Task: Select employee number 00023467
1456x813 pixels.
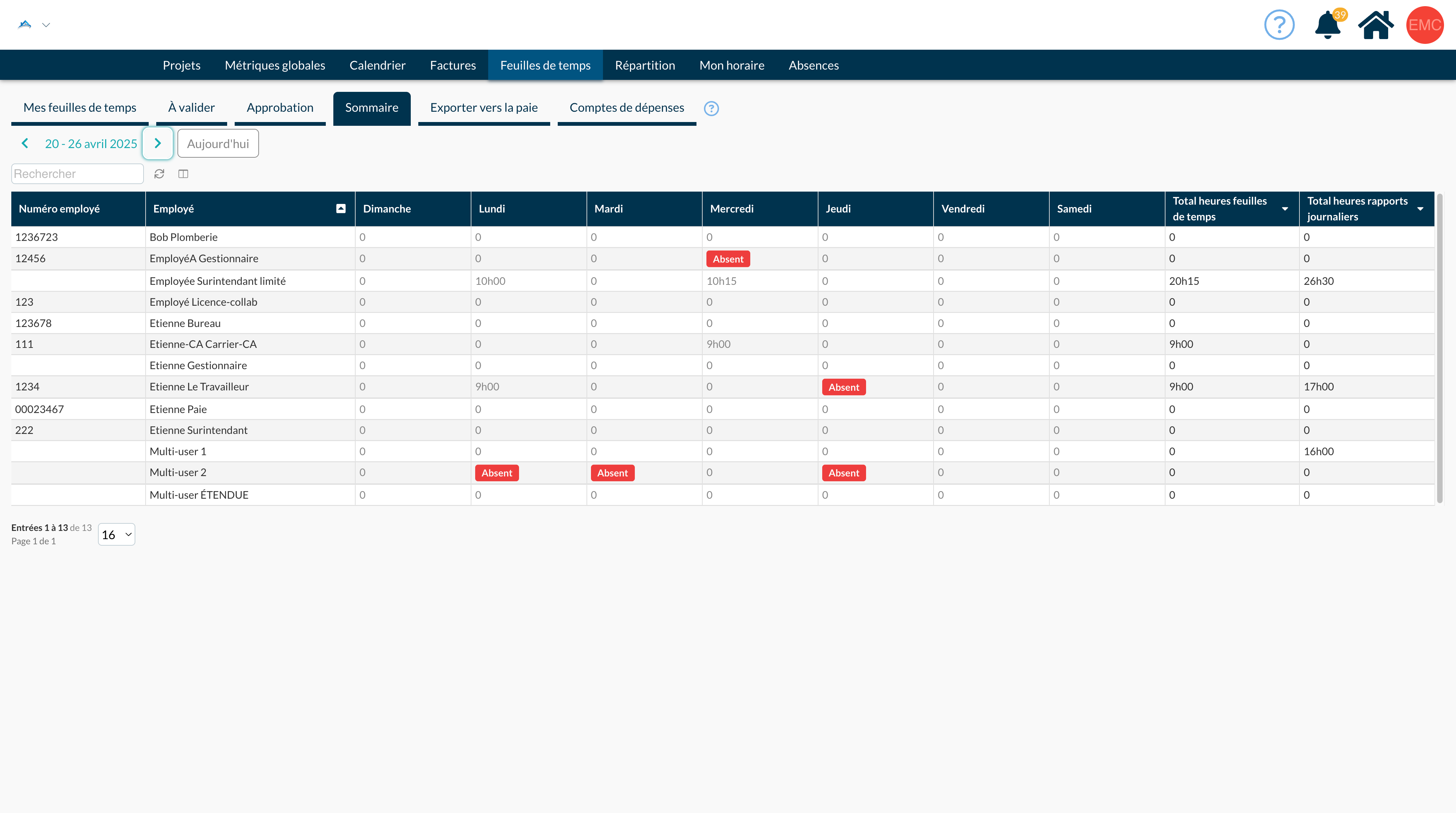Action: click(x=39, y=409)
